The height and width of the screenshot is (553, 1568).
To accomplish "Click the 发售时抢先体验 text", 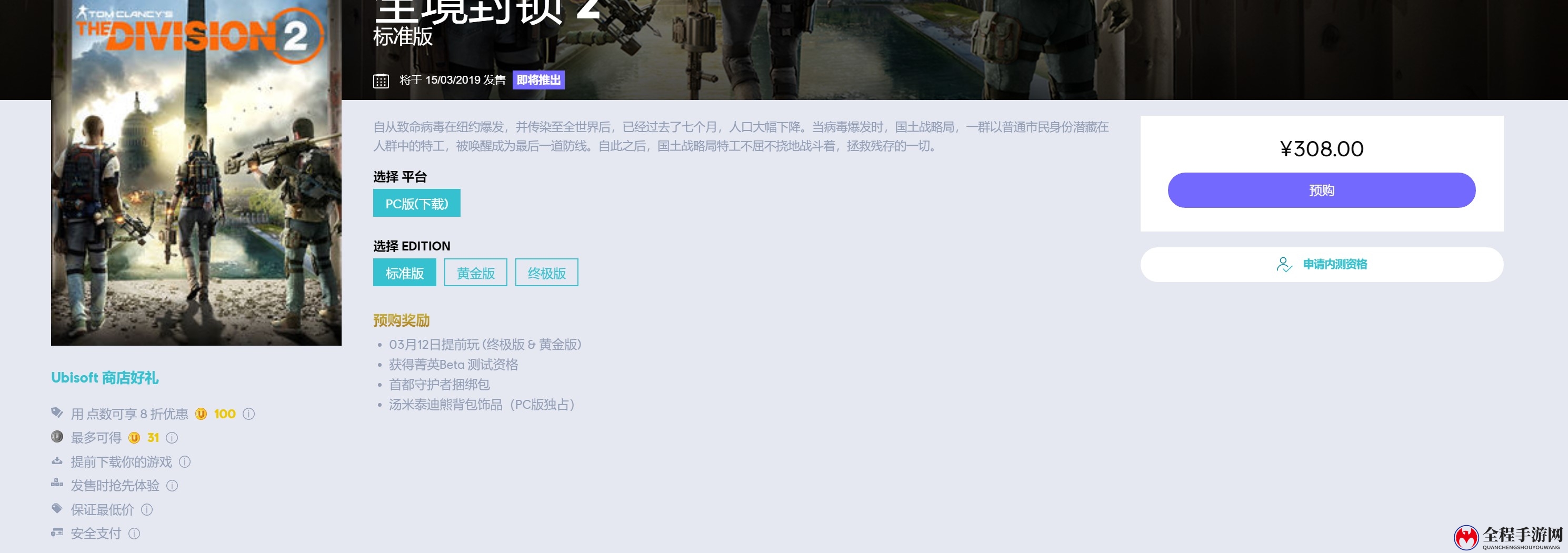I will 115,486.
